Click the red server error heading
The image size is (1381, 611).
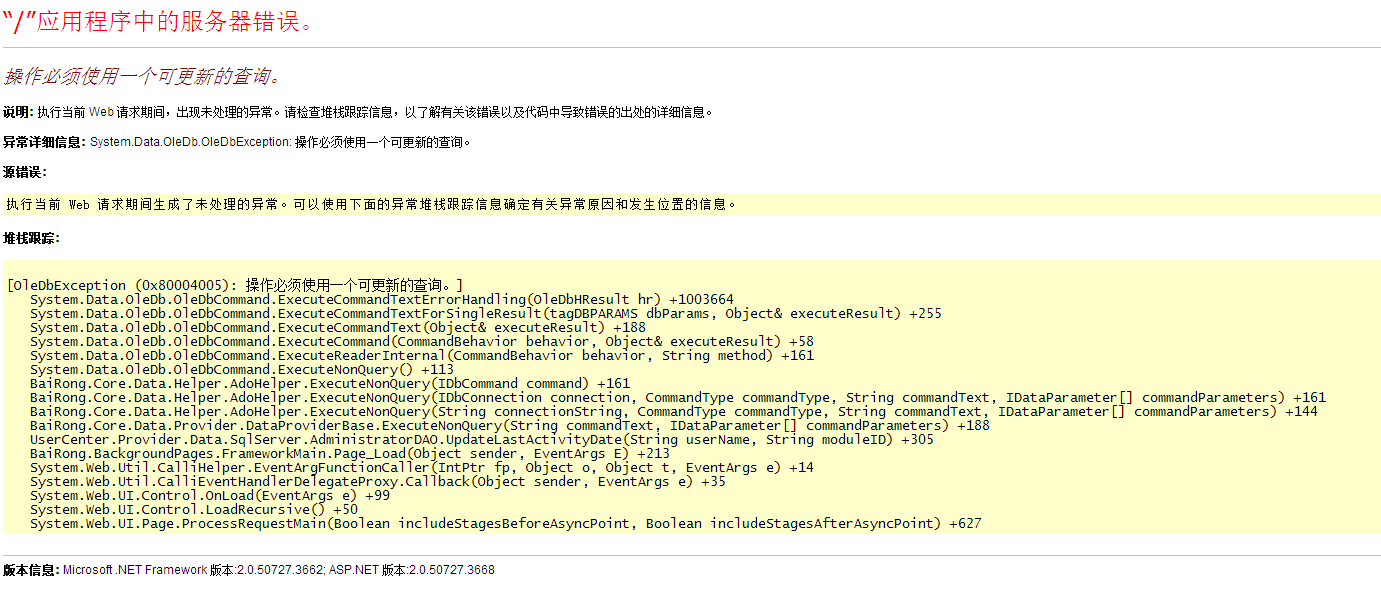tap(159, 21)
